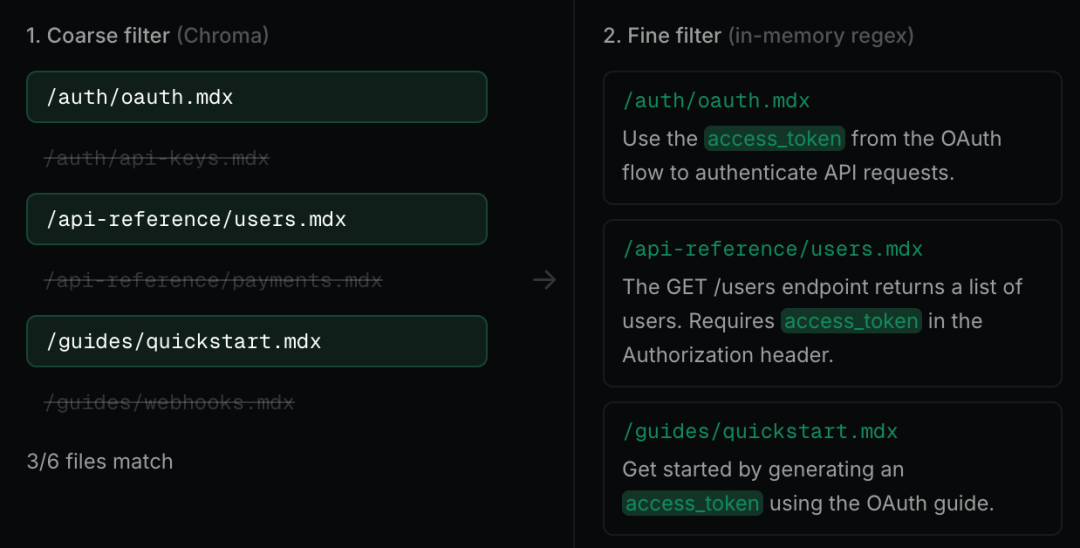Click the access_token highlight in the quickstart card
The image size is (1080, 548).
click(x=692, y=503)
